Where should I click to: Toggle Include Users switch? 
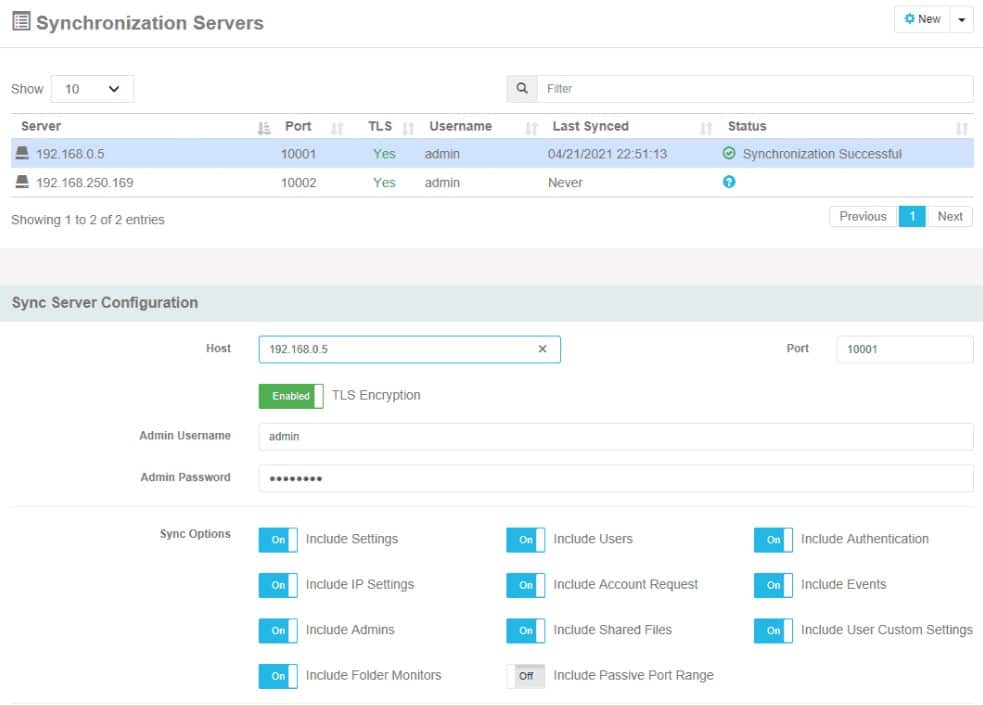(x=525, y=540)
